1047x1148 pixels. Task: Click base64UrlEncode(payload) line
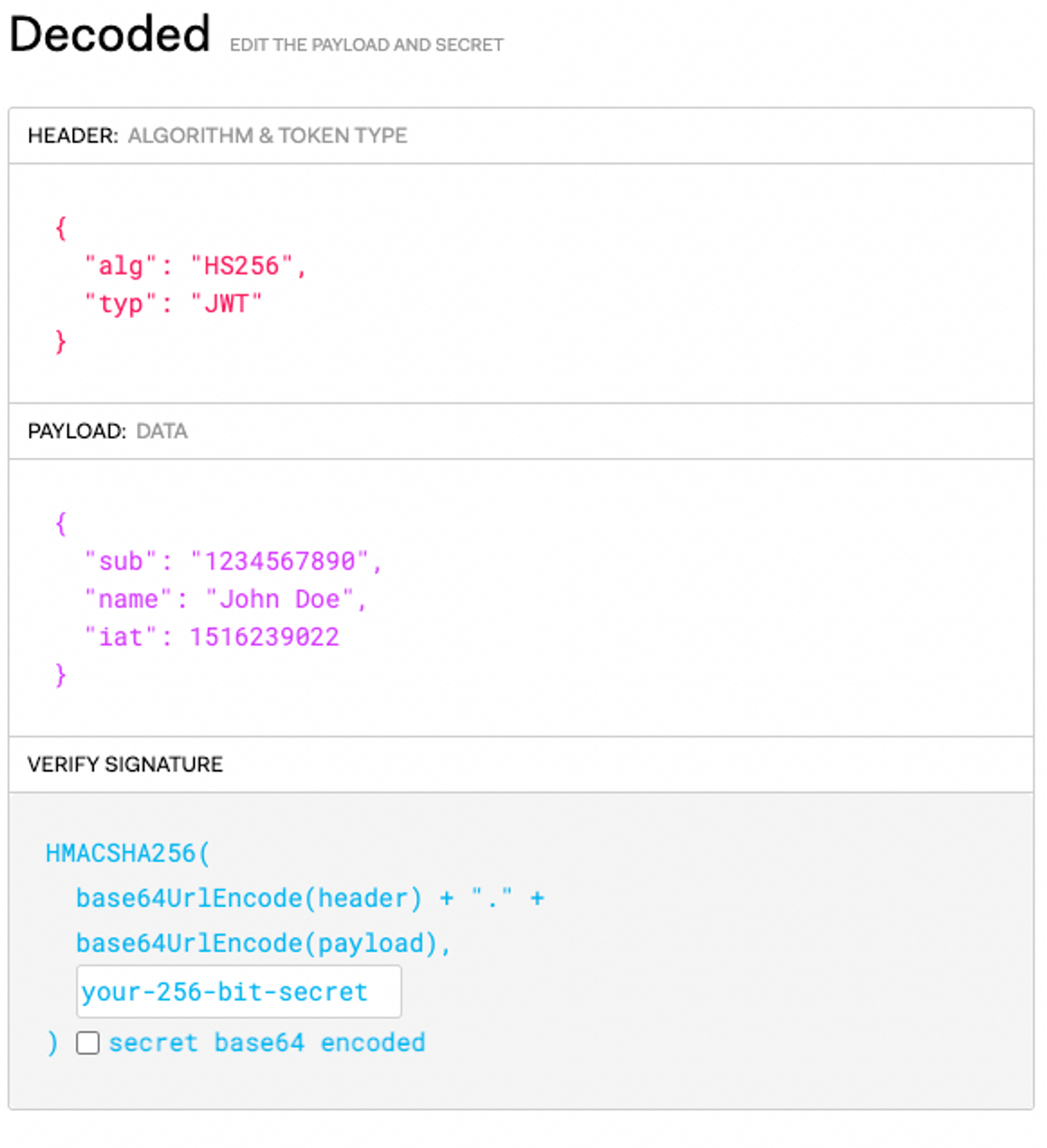coord(264,943)
